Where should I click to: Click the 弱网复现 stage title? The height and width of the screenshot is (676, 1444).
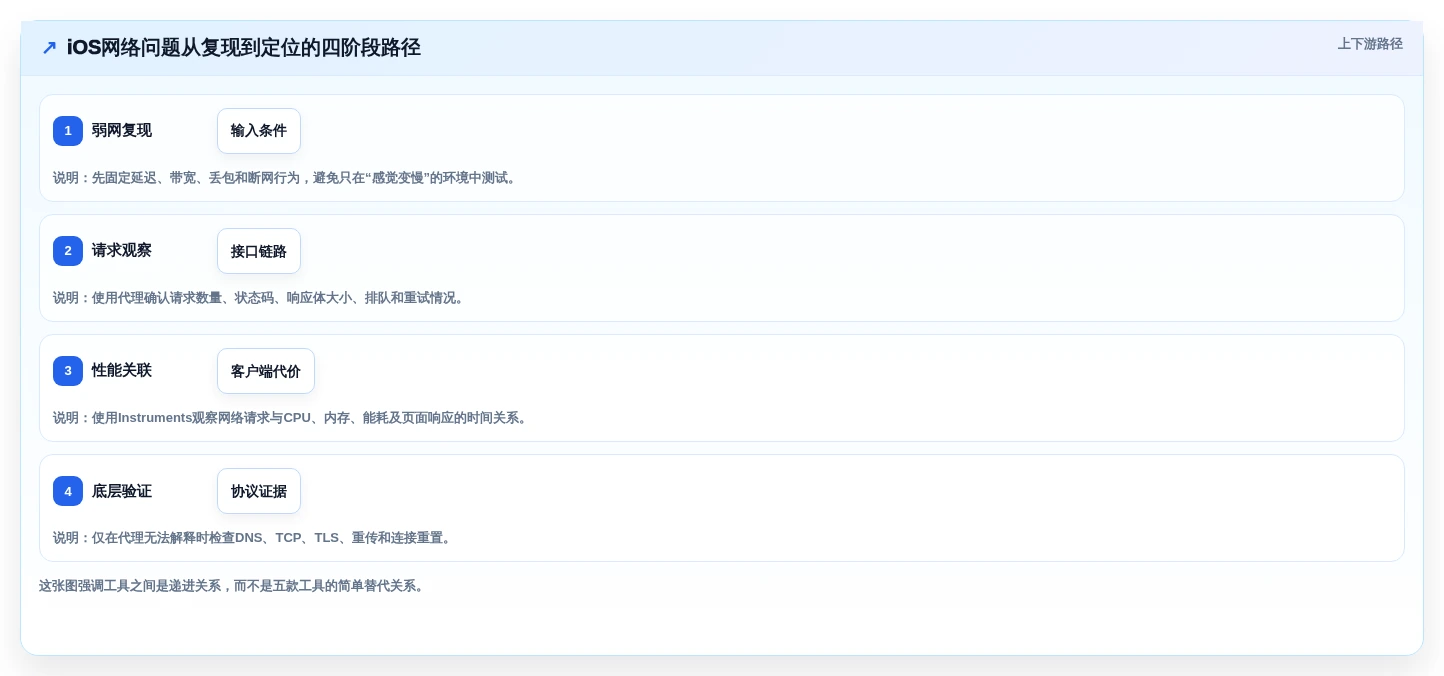point(122,131)
